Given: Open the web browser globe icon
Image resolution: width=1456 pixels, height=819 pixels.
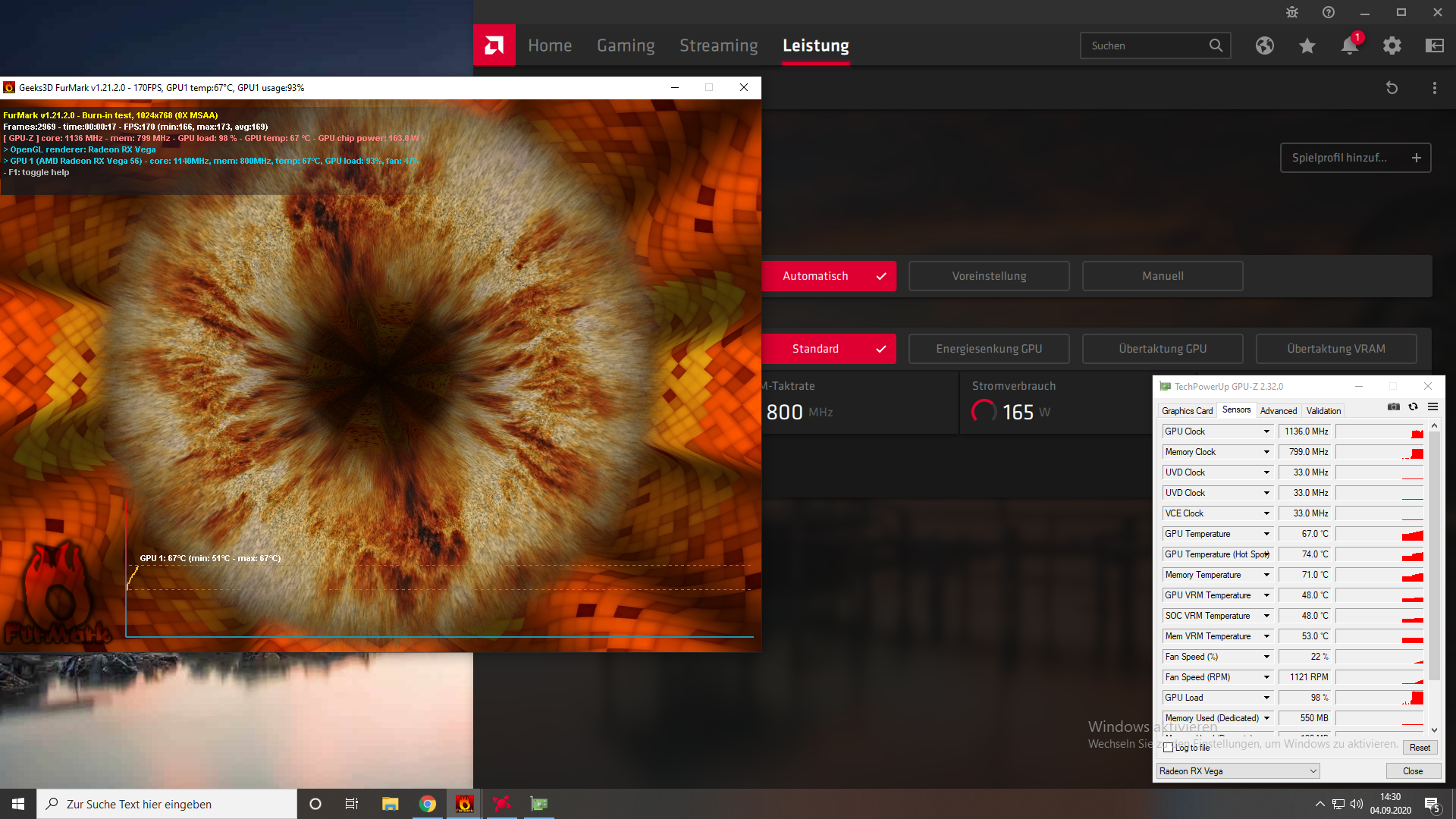Looking at the screenshot, I should [1264, 45].
